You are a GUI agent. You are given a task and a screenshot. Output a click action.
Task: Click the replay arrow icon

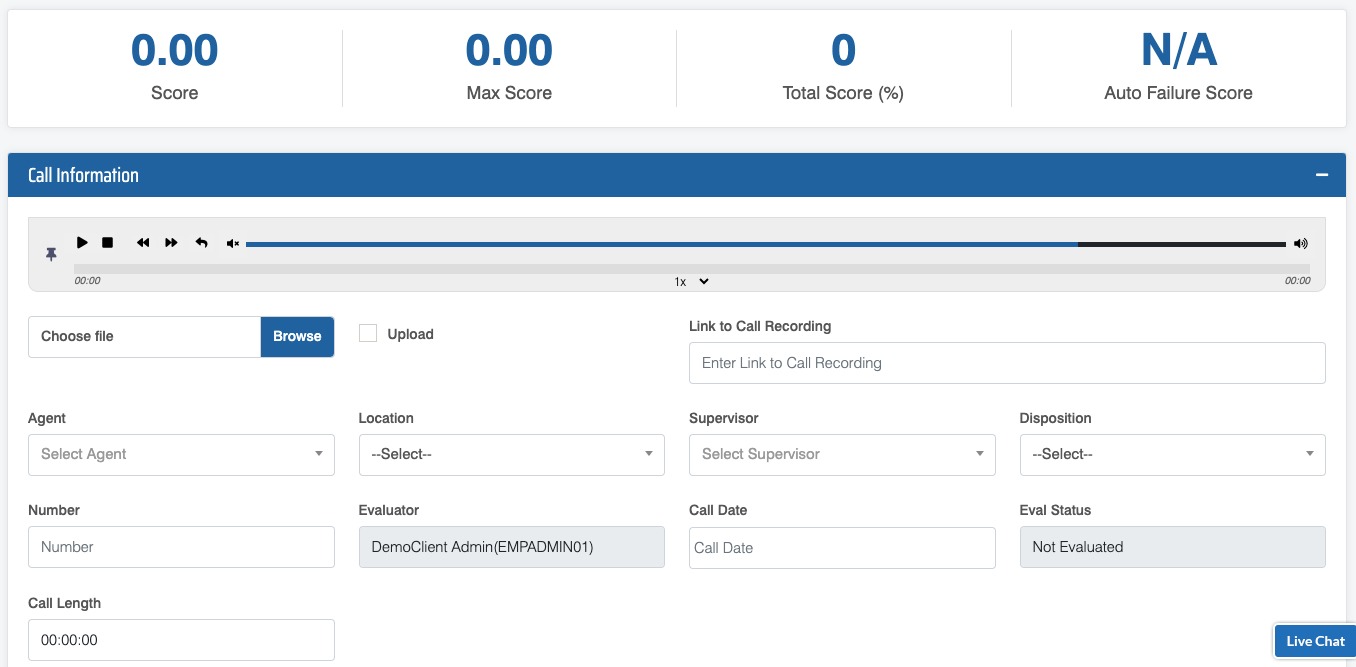click(201, 243)
